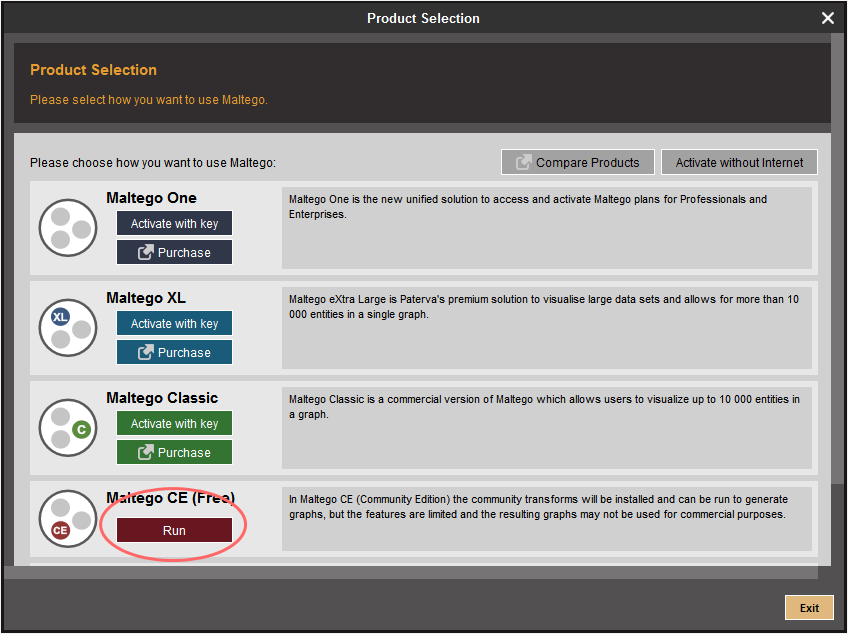Click the Maltego One product logo icon
This screenshot has width=848, height=634.
pyautogui.click(x=68, y=228)
